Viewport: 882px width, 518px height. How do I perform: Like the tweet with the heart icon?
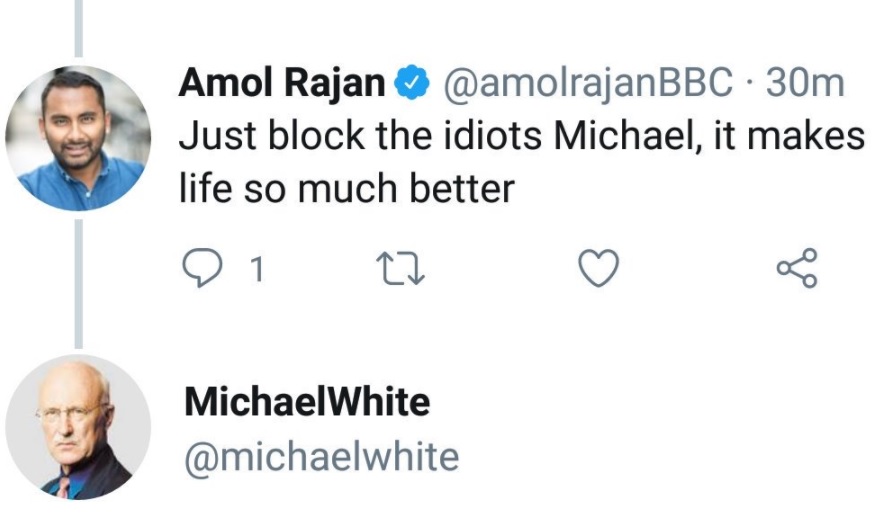pyautogui.click(x=600, y=268)
